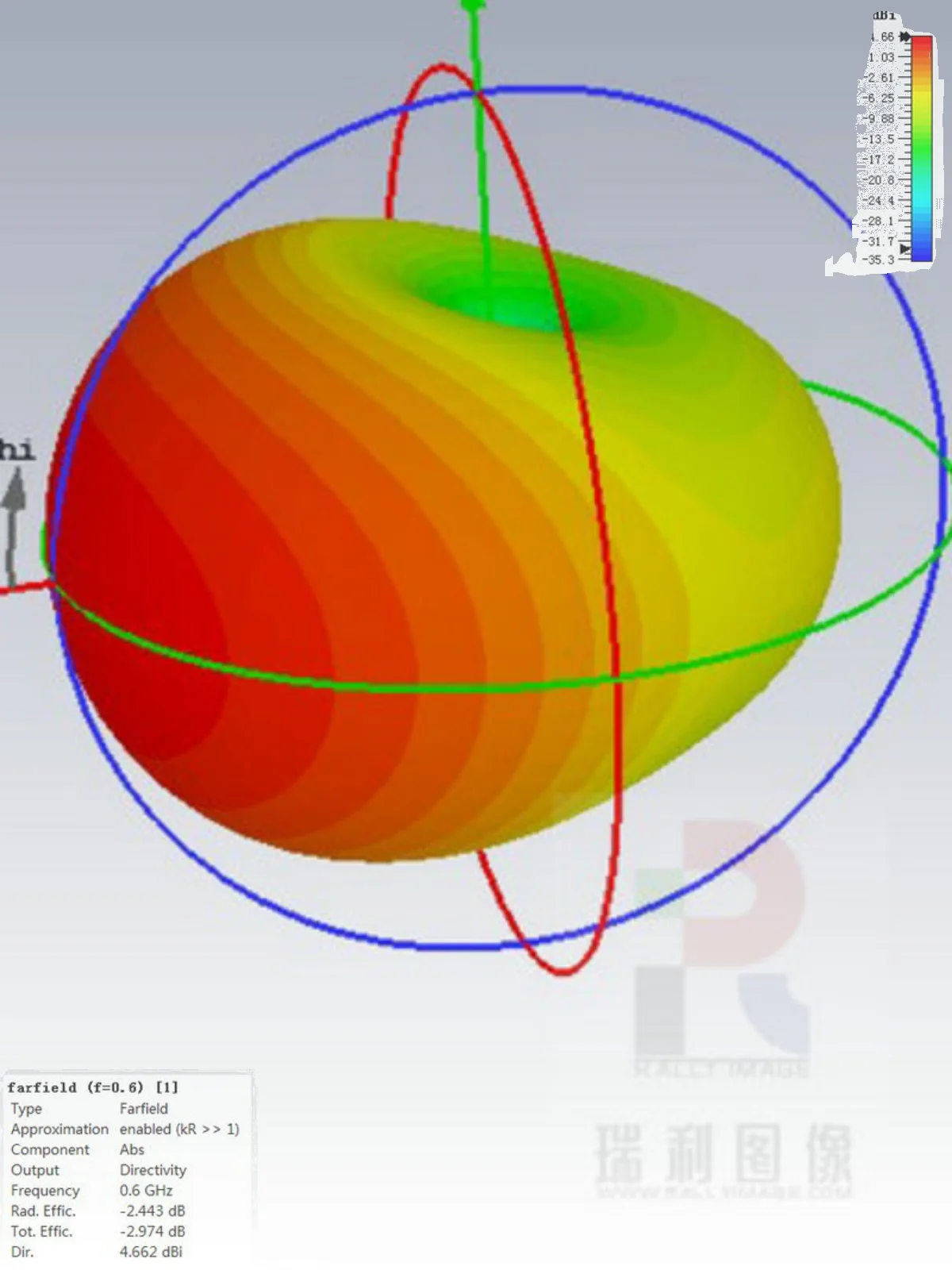Click the -24.4 scale value
This screenshot has width=952, height=1270.
coord(878,201)
